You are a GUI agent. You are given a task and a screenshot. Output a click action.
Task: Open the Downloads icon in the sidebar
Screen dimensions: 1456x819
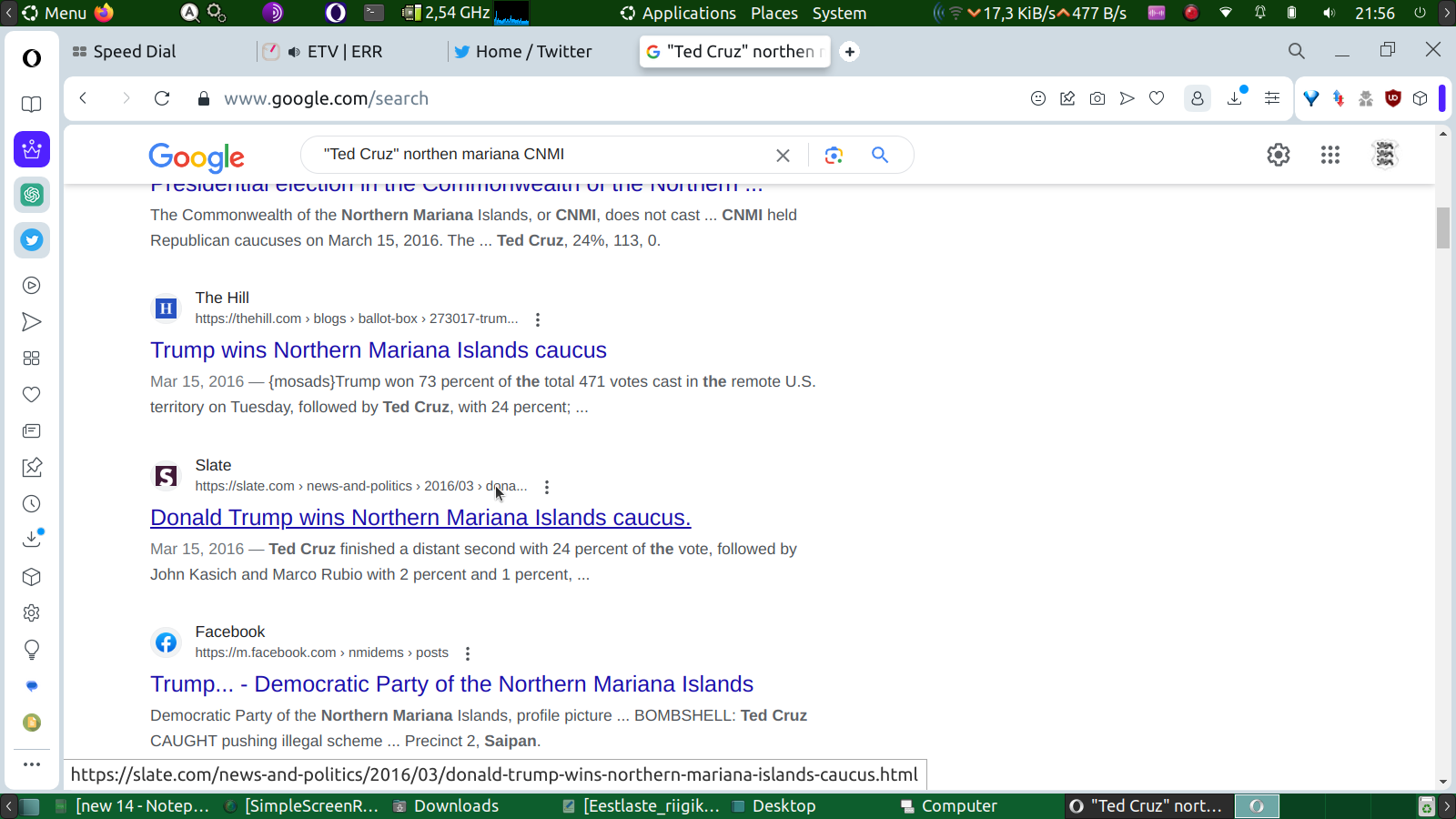(32, 539)
